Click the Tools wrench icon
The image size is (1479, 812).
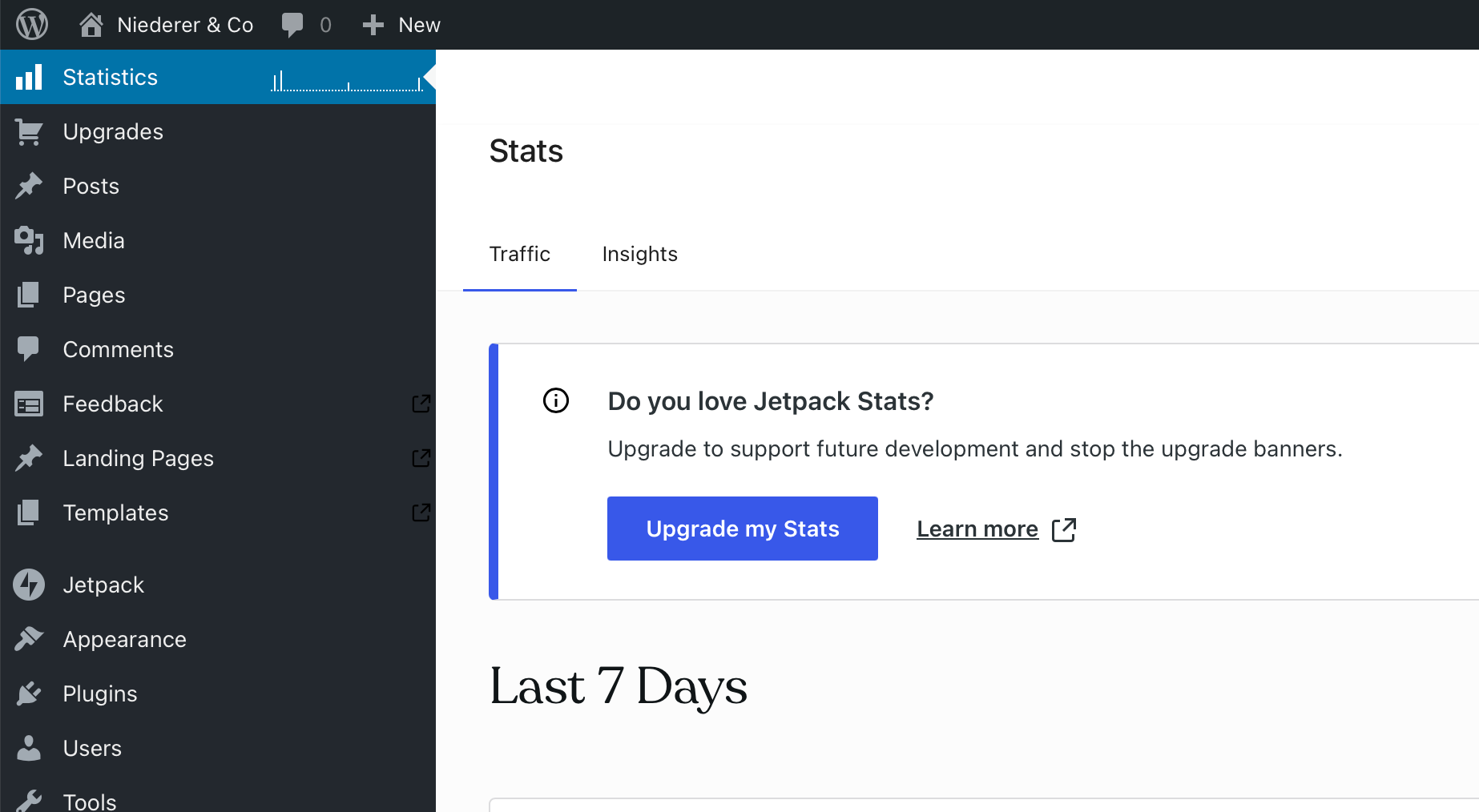coord(29,801)
